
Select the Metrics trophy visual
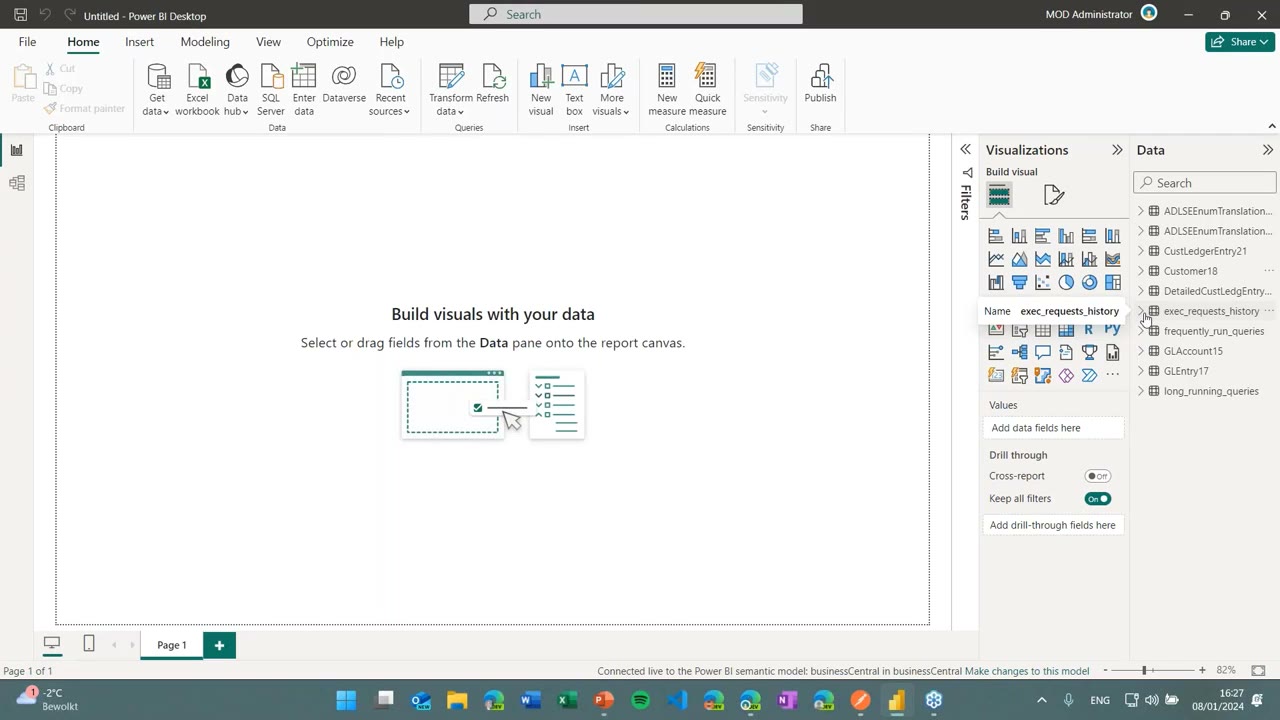click(x=1089, y=352)
